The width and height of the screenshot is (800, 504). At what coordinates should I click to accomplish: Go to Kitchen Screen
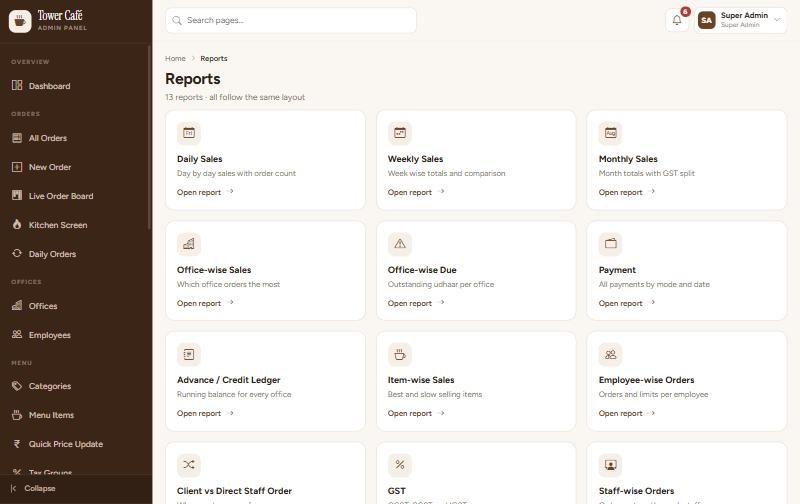pyautogui.click(x=75, y=225)
